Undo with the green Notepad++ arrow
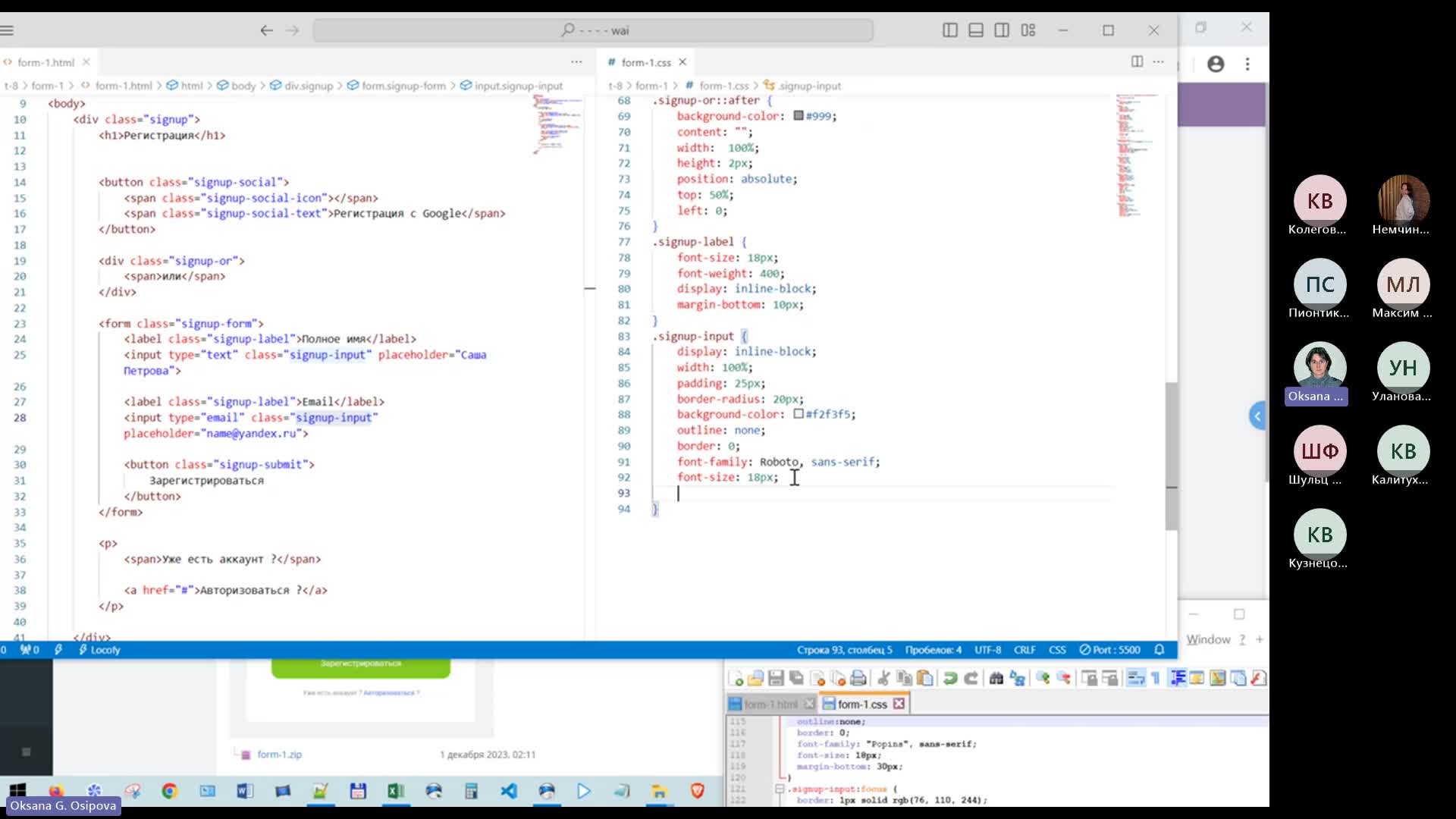 [x=950, y=678]
